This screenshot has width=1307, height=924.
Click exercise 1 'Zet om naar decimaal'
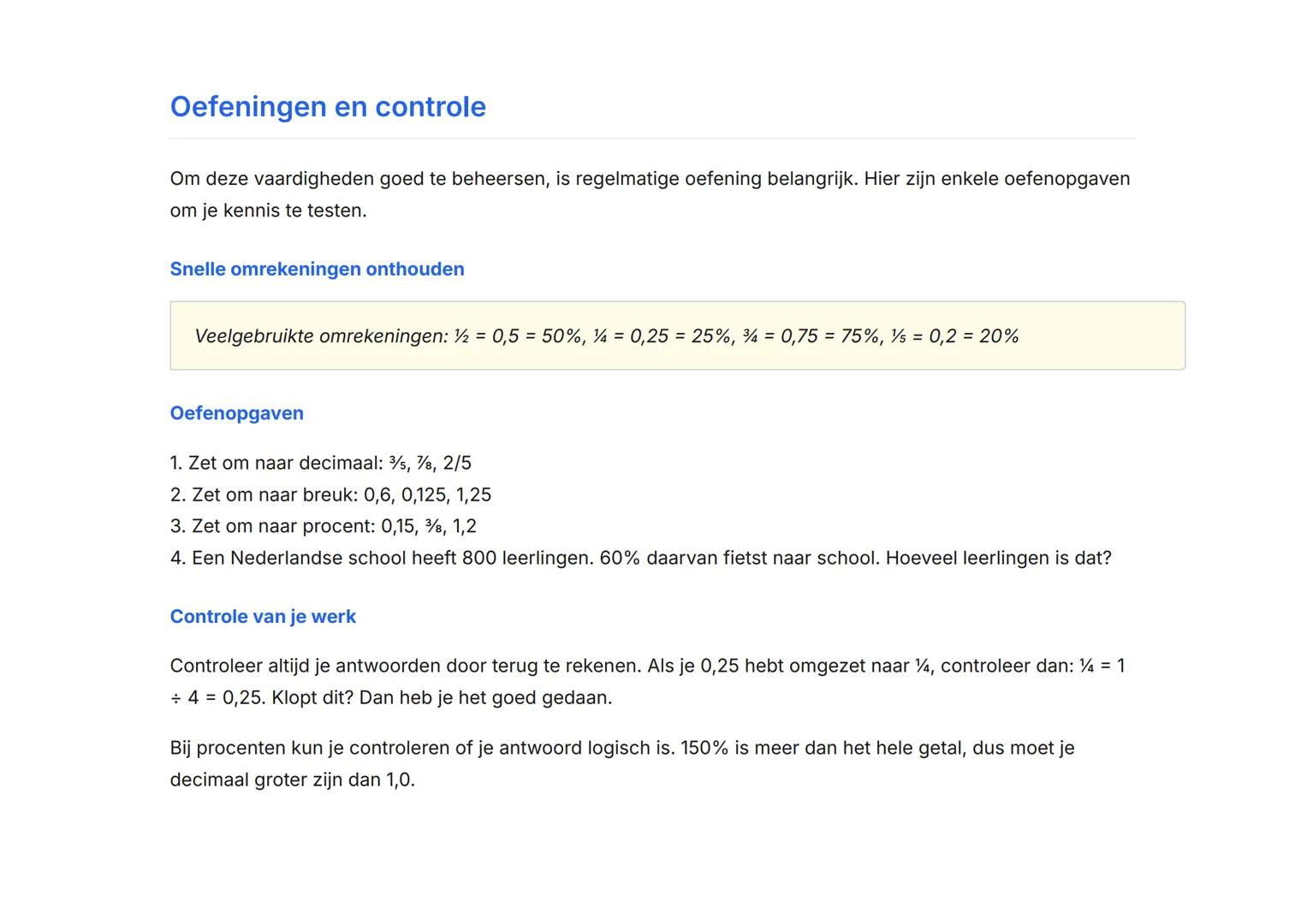coord(320,463)
